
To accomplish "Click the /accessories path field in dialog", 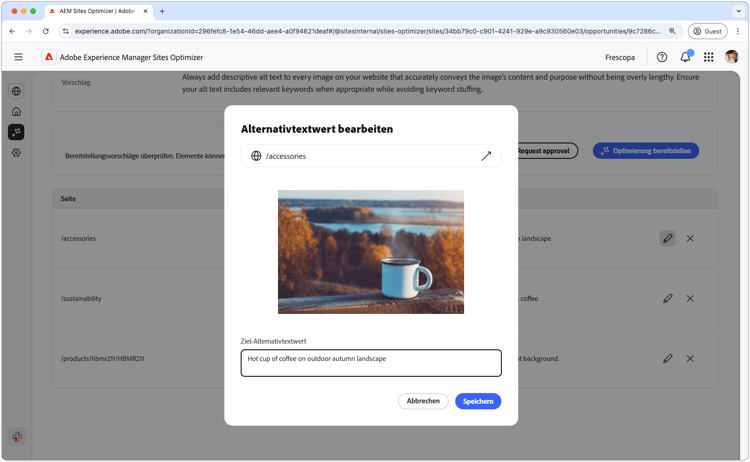I will coord(371,156).
